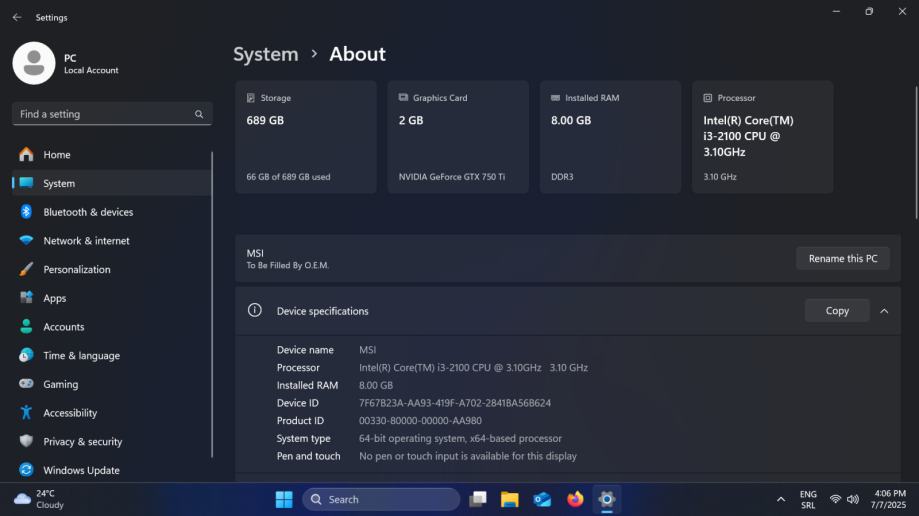Show hidden system tray icons
This screenshot has height=516, width=919.
780,499
